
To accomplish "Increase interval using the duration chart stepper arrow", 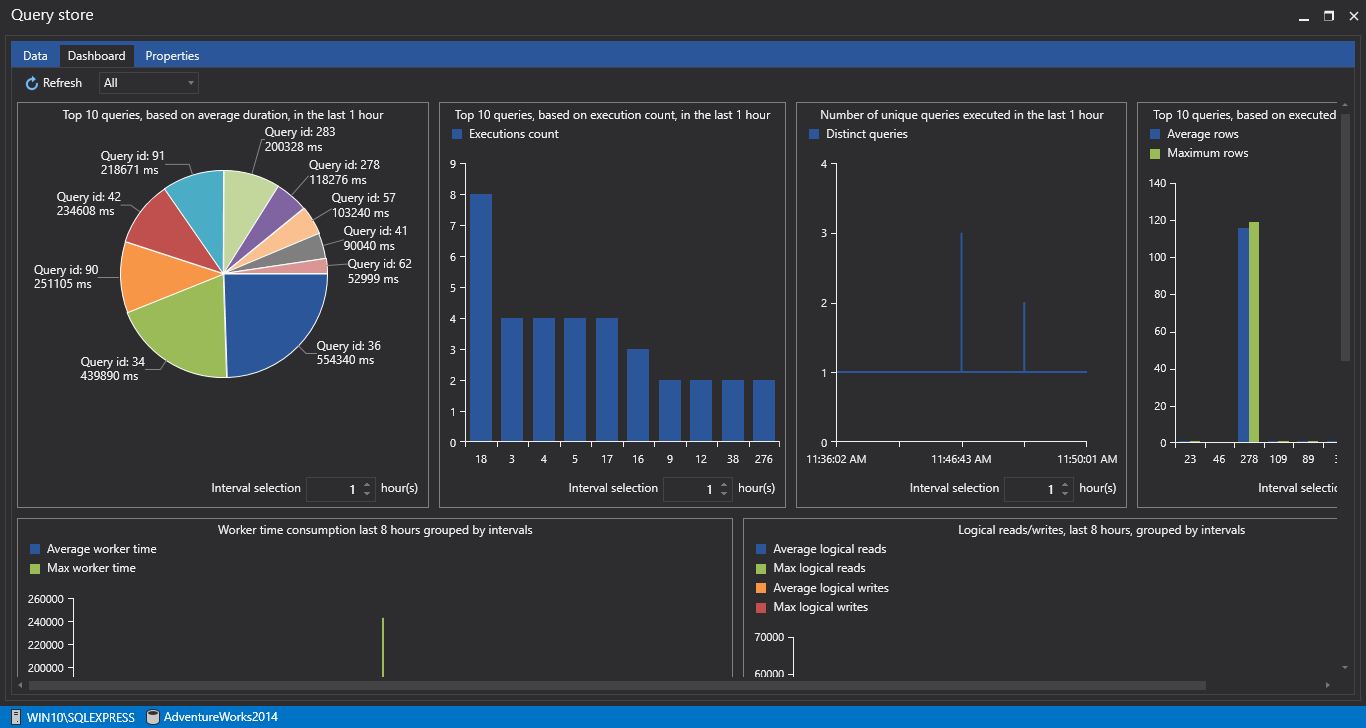I will click(366, 484).
